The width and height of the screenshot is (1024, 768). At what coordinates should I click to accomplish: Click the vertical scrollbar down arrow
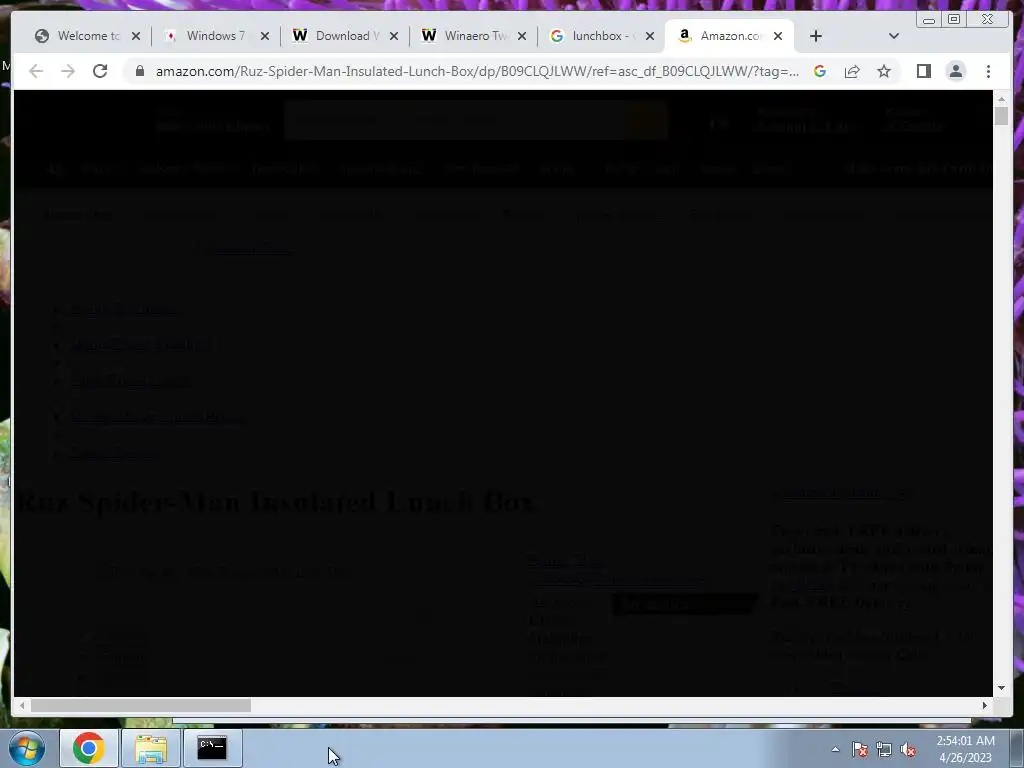click(1001, 688)
